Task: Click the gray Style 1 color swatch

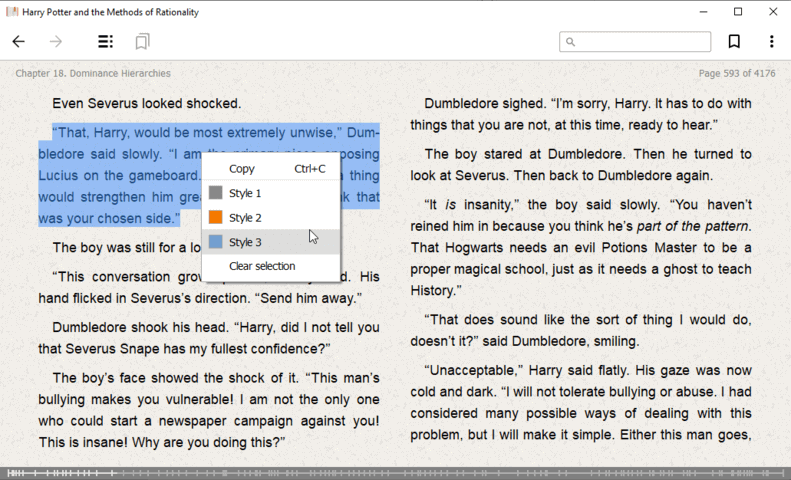Action: (215, 193)
